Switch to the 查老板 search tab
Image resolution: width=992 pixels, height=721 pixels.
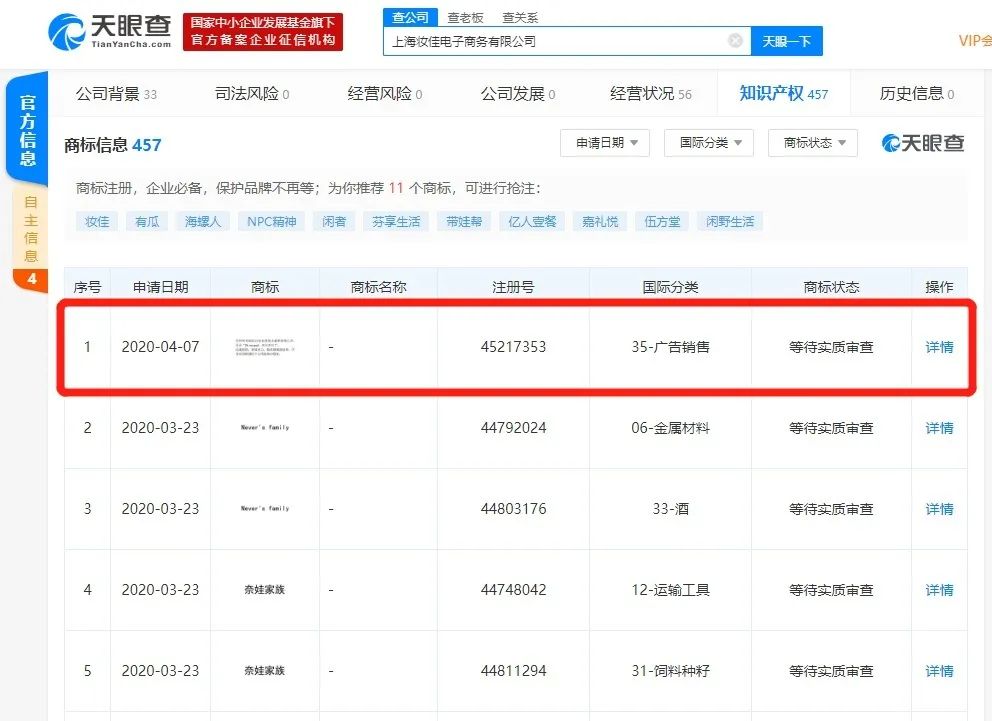pyautogui.click(x=464, y=17)
